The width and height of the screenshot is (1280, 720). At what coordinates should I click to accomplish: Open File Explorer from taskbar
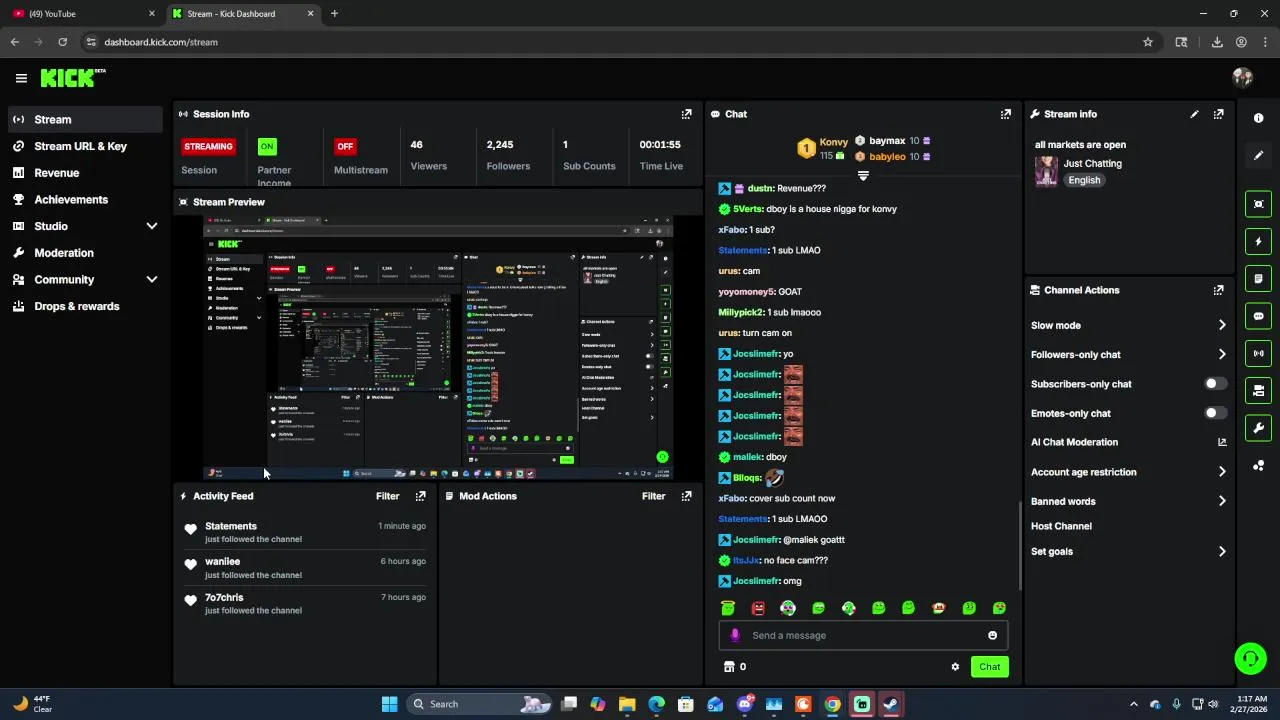(x=627, y=704)
